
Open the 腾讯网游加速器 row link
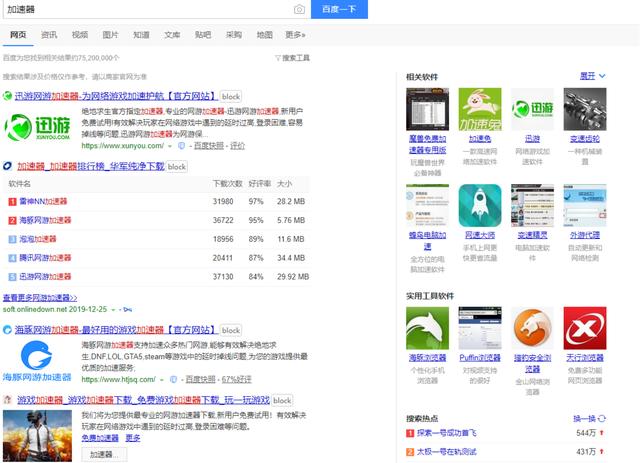(45, 258)
